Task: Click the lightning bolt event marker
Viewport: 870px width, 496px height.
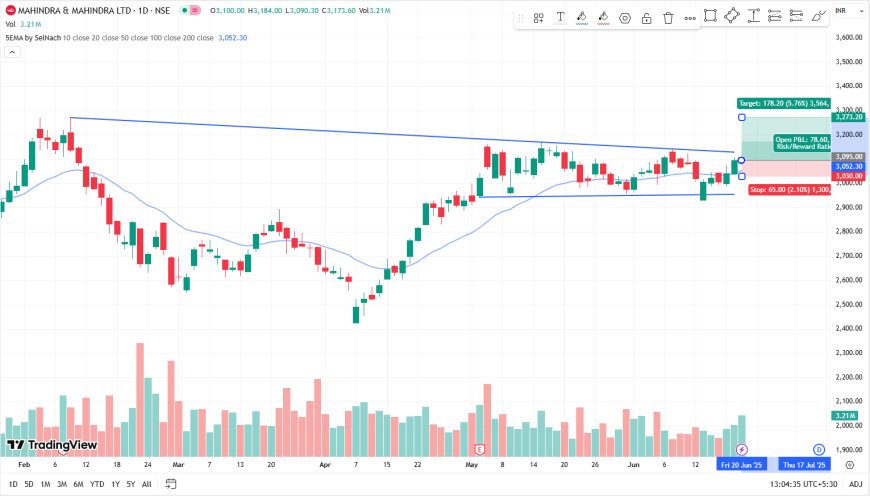Action: (x=741, y=449)
